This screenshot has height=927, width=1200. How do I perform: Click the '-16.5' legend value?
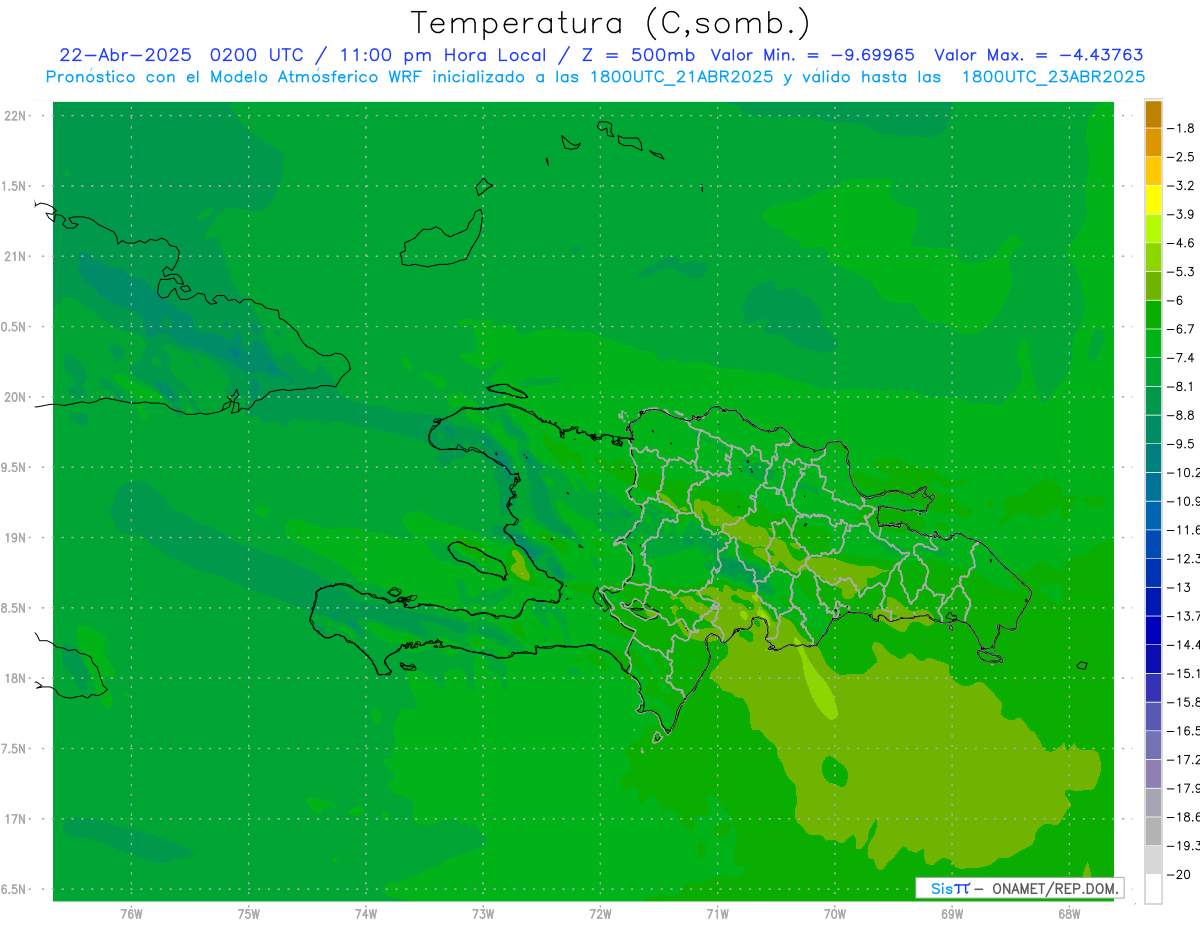[x=1184, y=731]
